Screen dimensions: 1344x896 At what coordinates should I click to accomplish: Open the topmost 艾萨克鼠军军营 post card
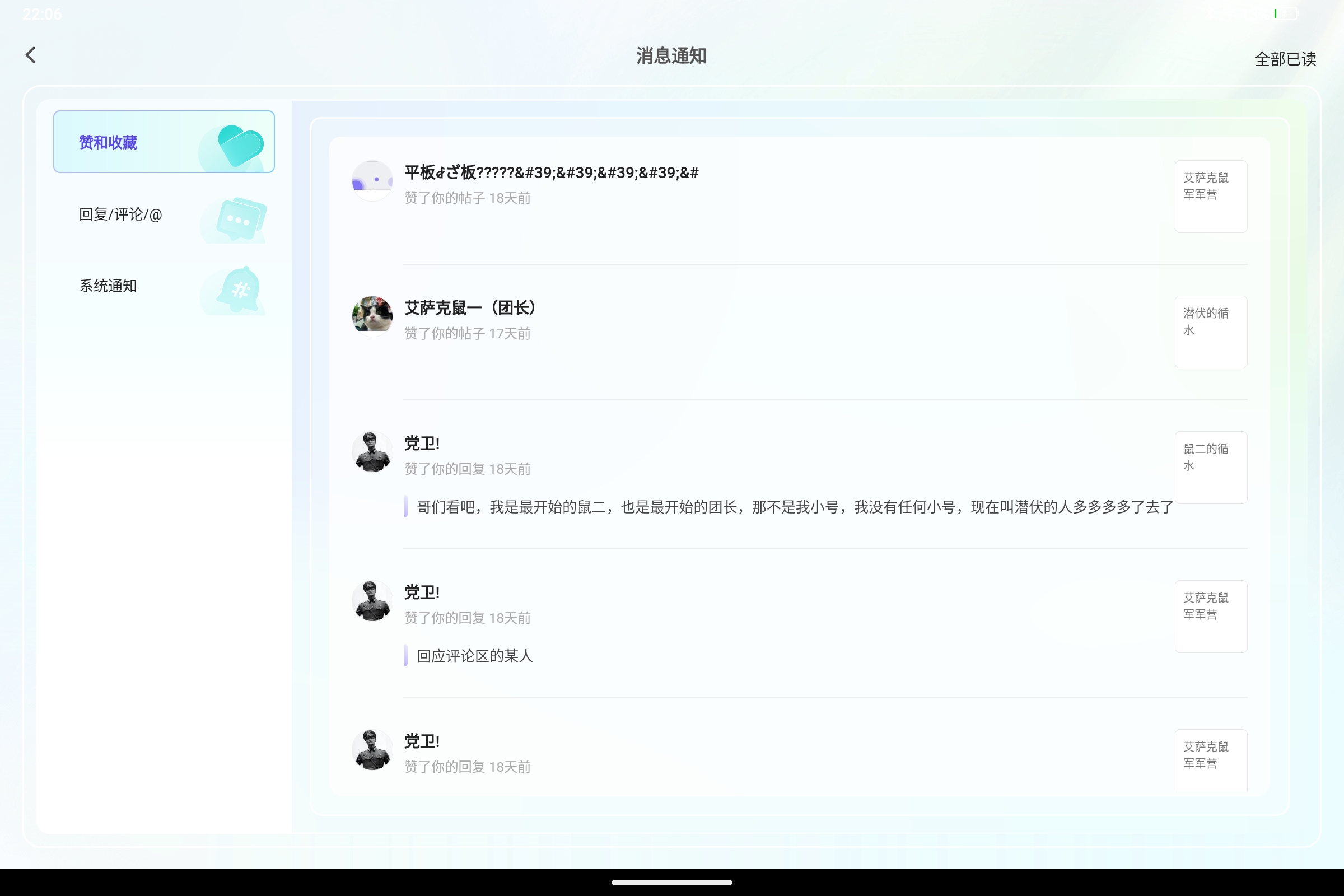tap(1211, 196)
